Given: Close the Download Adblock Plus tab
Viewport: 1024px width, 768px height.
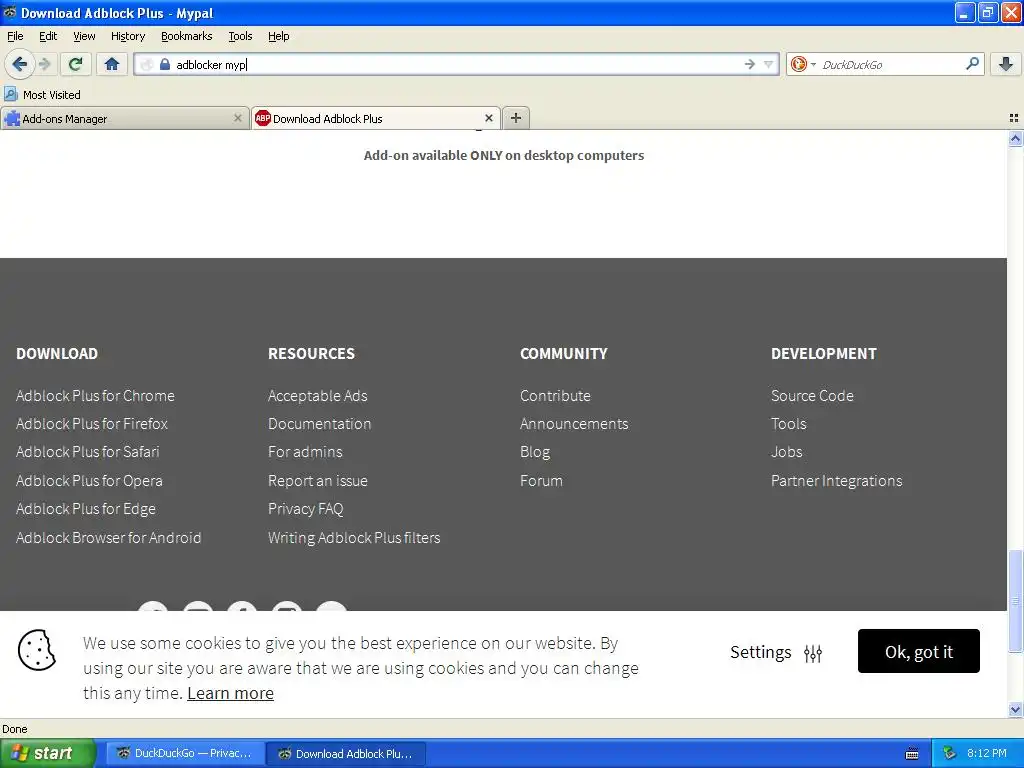Looking at the screenshot, I should pyautogui.click(x=488, y=118).
